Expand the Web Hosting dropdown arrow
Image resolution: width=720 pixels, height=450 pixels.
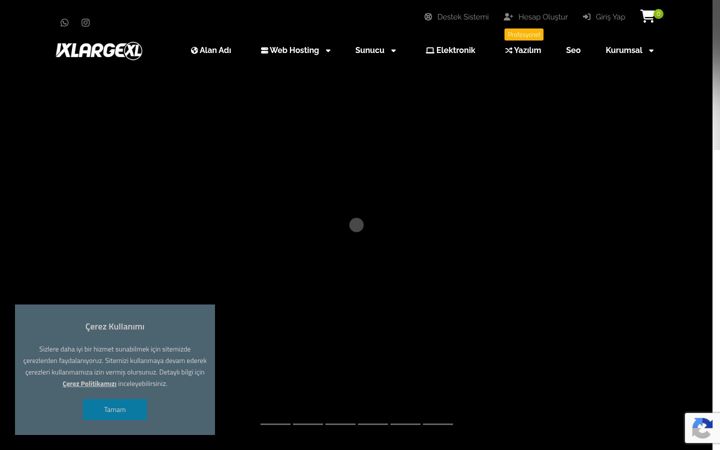(x=328, y=51)
